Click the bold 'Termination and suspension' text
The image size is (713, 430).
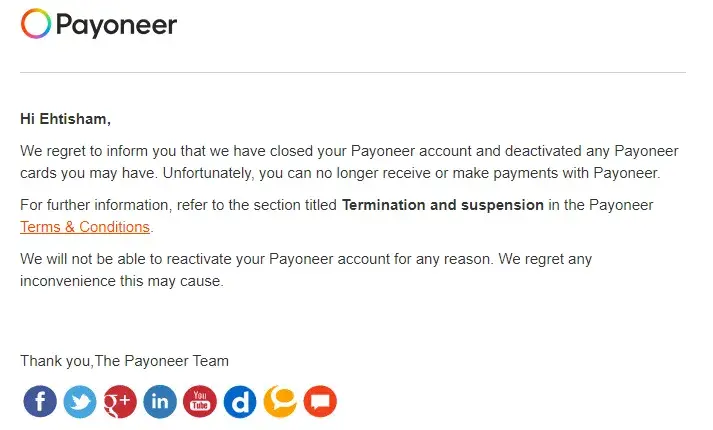(x=443, y=205)
